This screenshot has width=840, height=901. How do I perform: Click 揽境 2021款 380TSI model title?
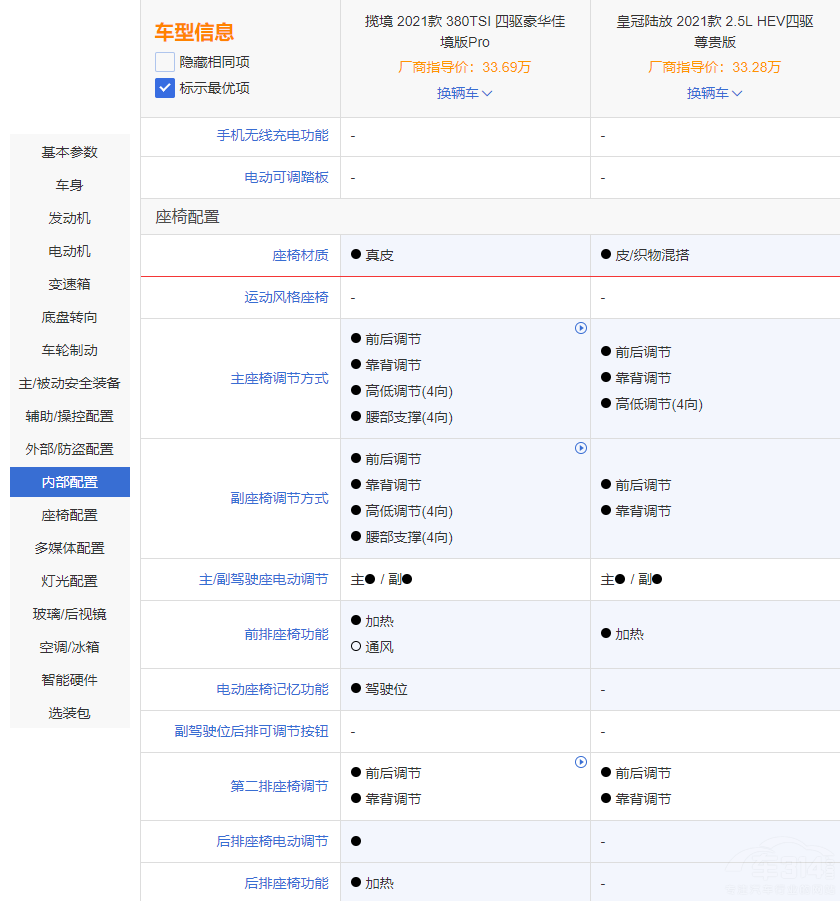click(x=465, y=31)
